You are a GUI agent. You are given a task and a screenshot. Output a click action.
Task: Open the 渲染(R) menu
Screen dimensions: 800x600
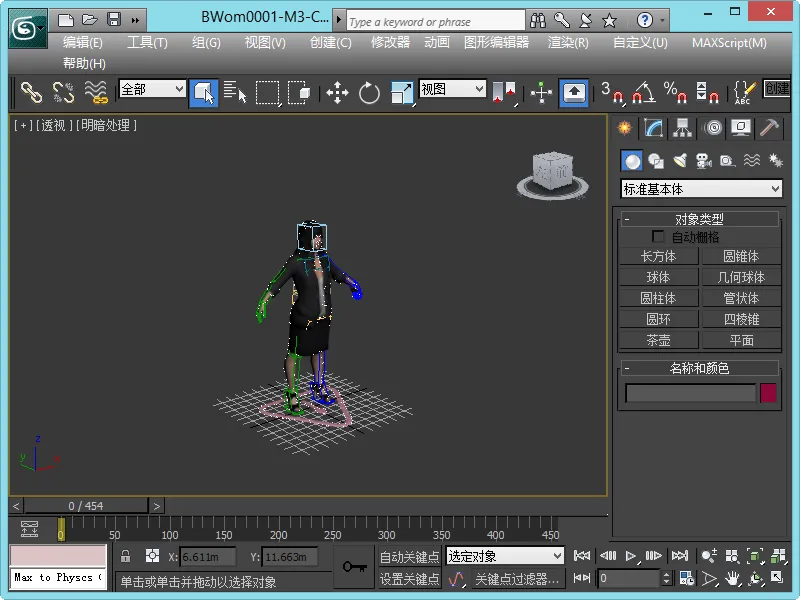(568, 42)
